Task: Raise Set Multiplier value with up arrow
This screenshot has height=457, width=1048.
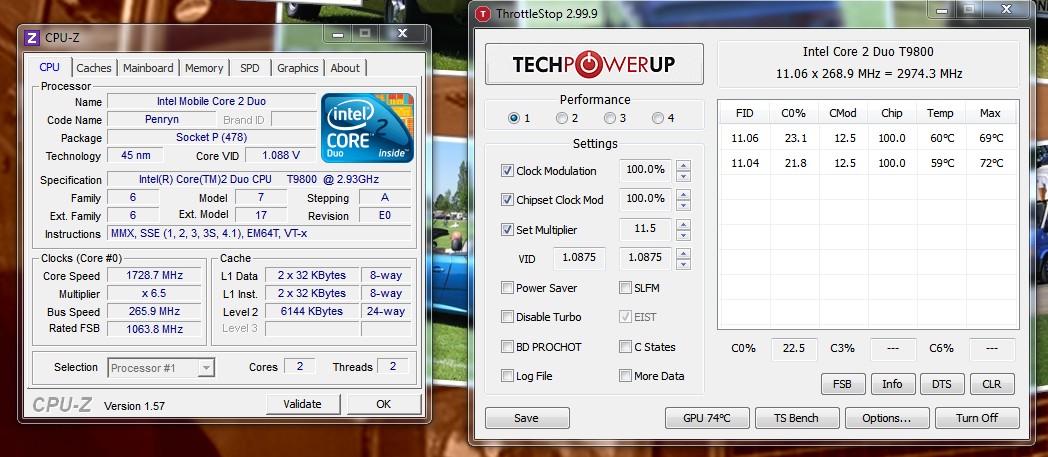Action: 683,224
